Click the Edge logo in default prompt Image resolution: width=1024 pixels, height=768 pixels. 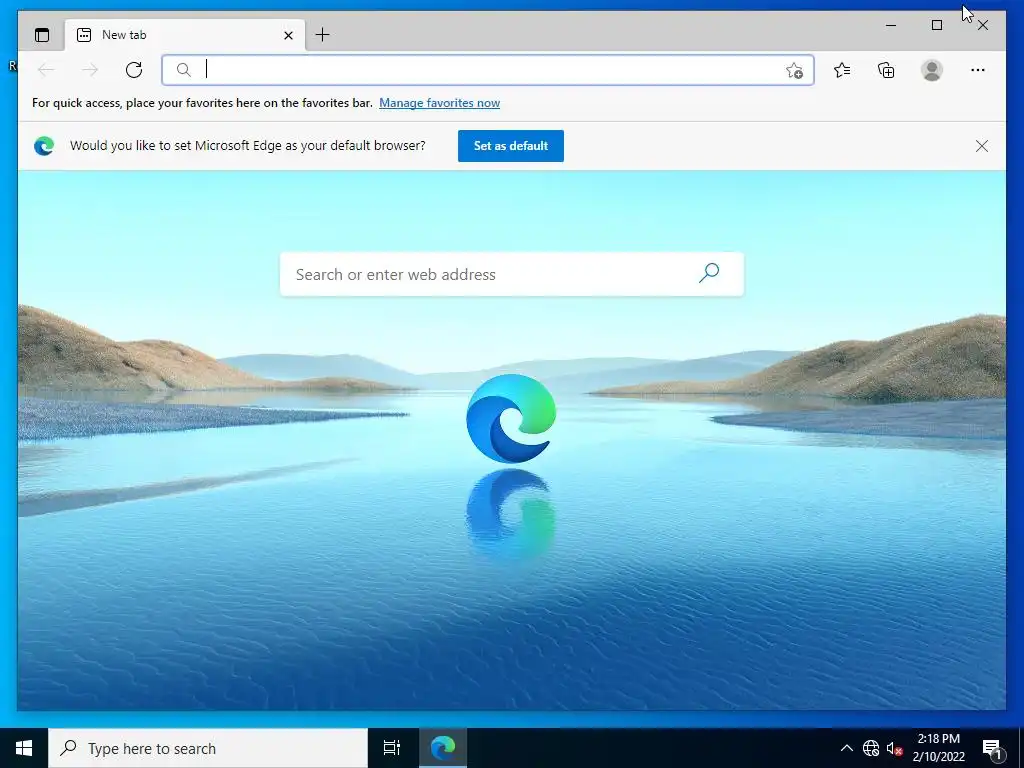pyautogui.click(x=44, y=146)
